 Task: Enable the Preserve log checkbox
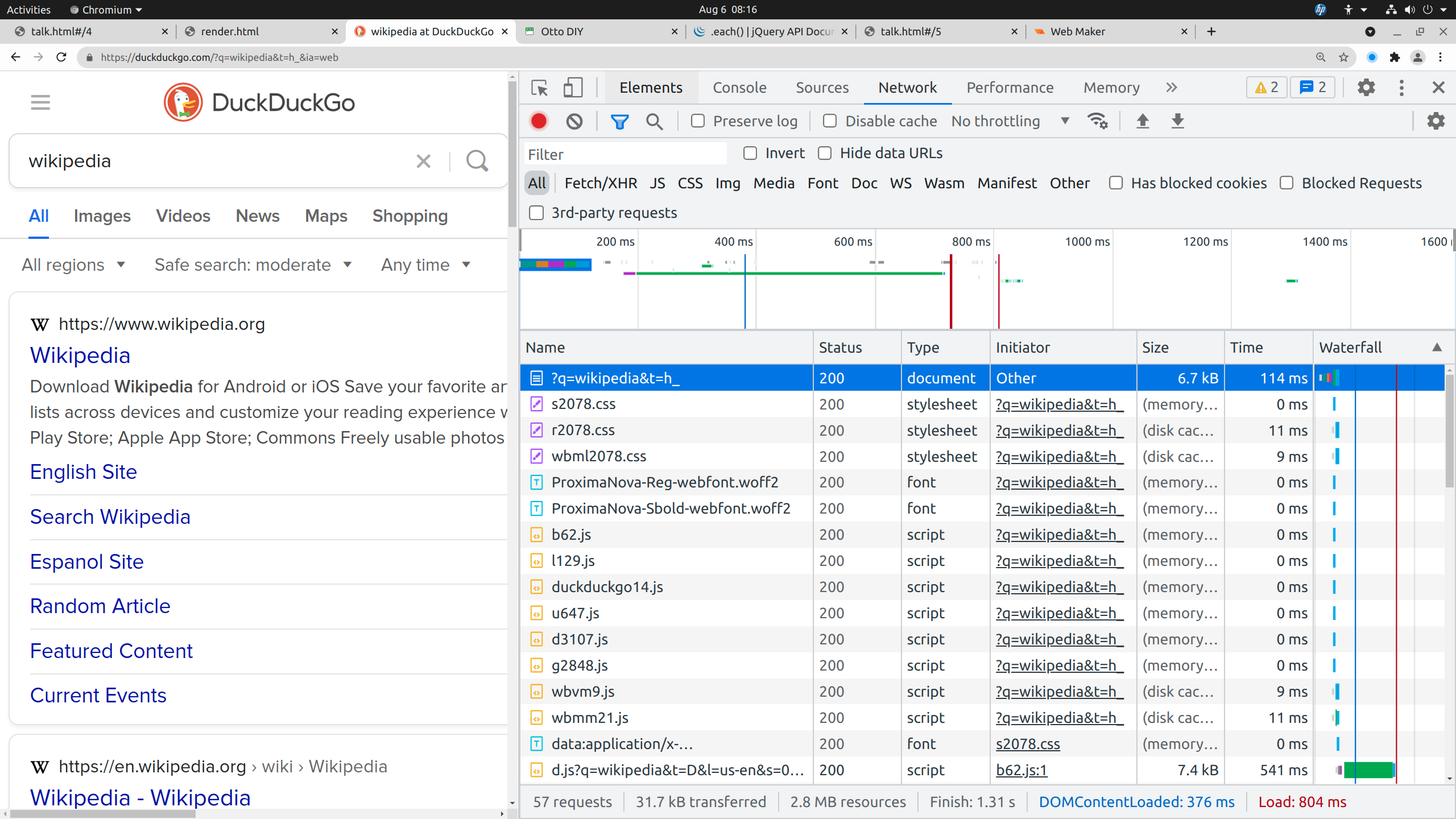click(698, 121)
